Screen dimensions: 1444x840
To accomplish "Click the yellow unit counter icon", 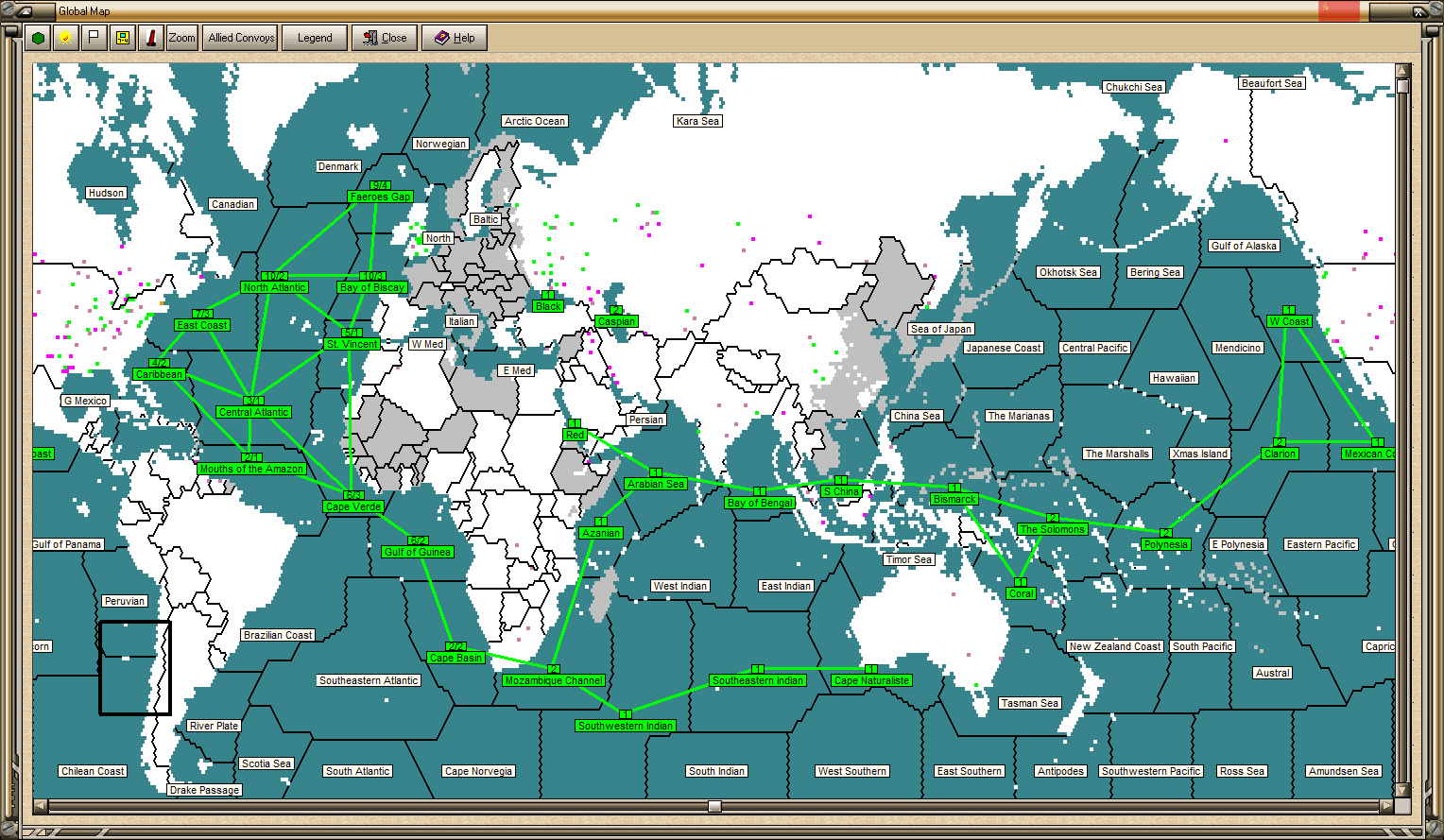I will 122,38.
